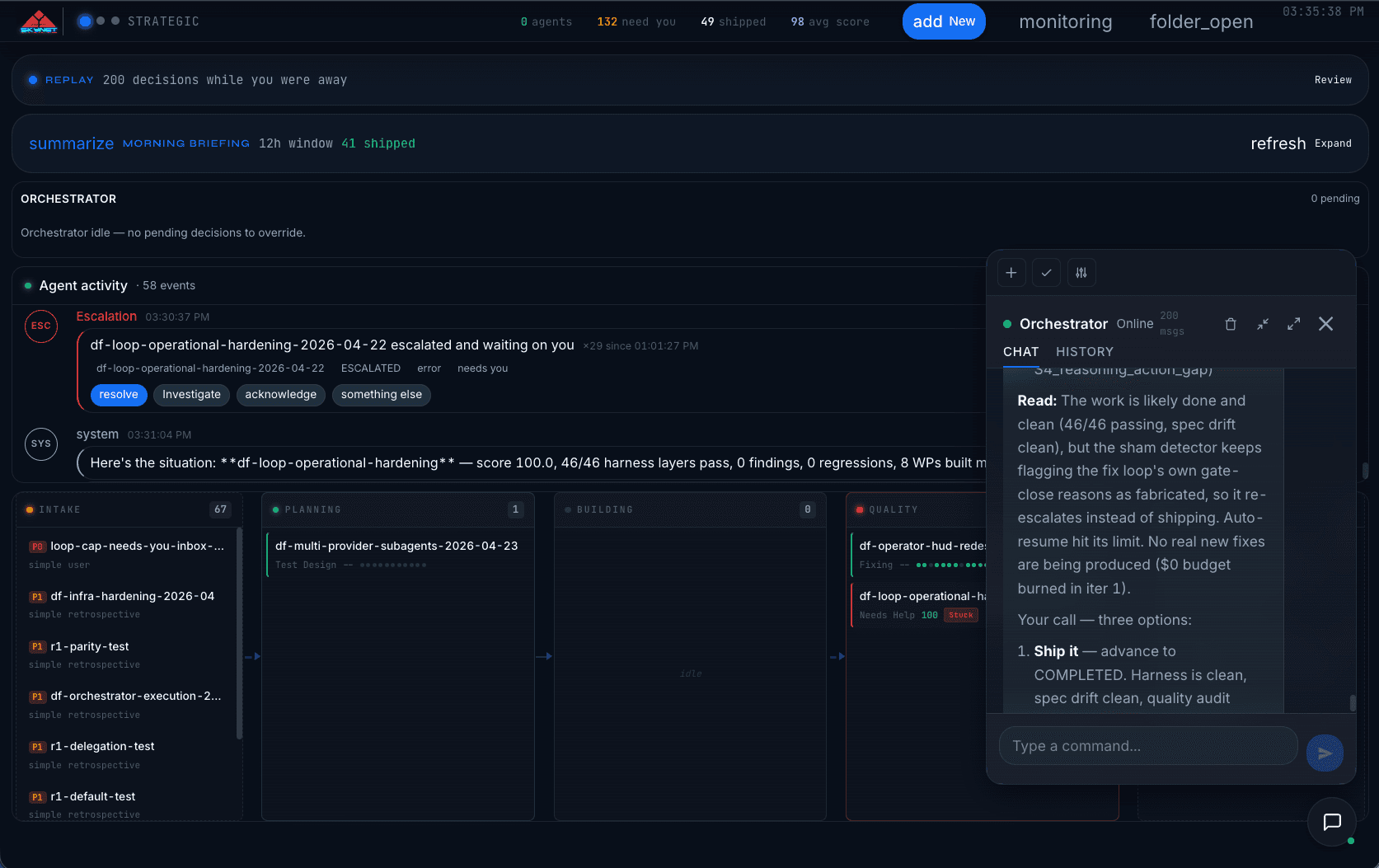Click the SYS system avatar icon
Screen dimensions: 1379x868
(x=41, y=443)
